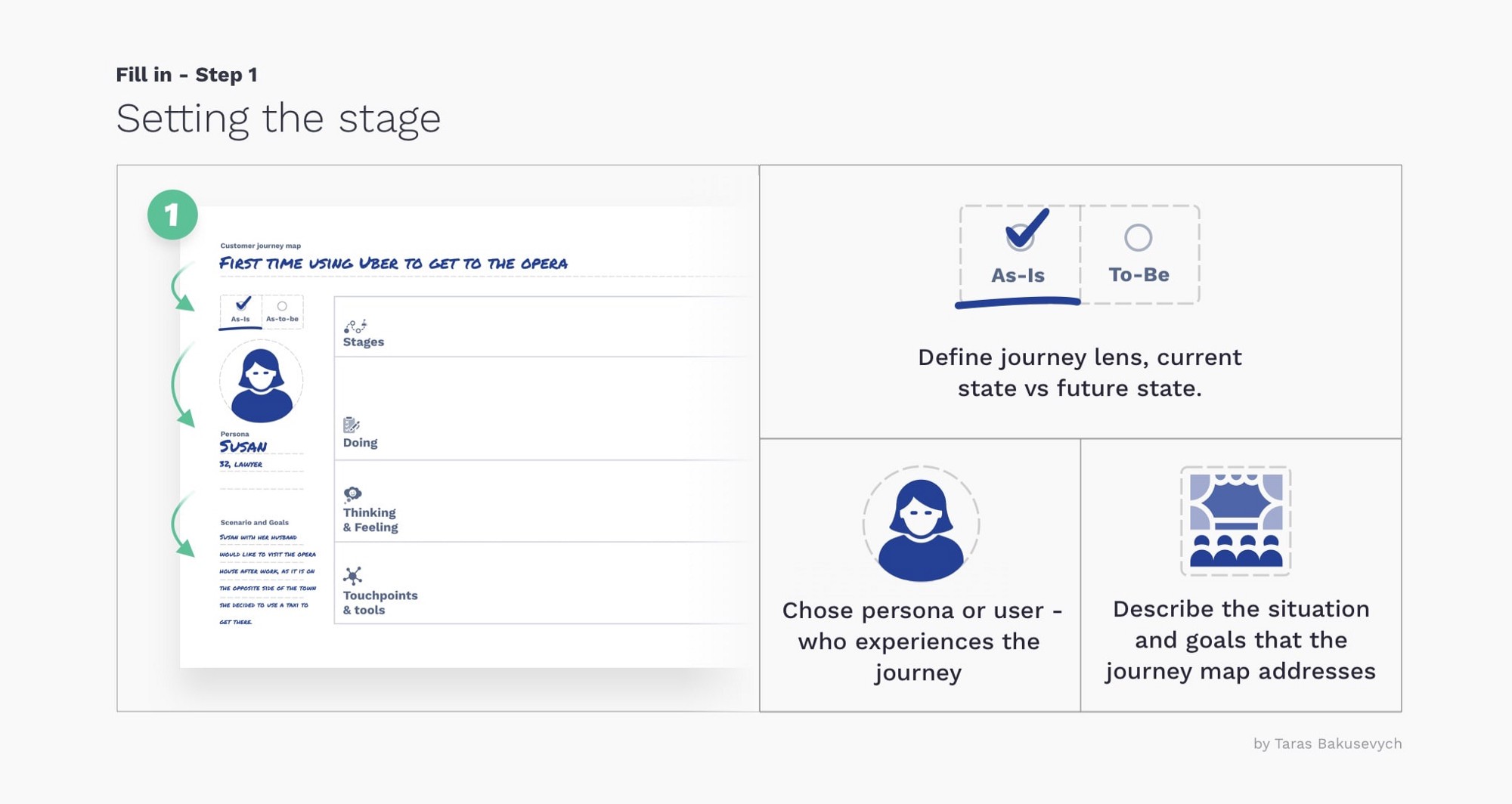Click the Doing checklist icon
Screen dimensions: 1512x804
[x=351, y=425]
